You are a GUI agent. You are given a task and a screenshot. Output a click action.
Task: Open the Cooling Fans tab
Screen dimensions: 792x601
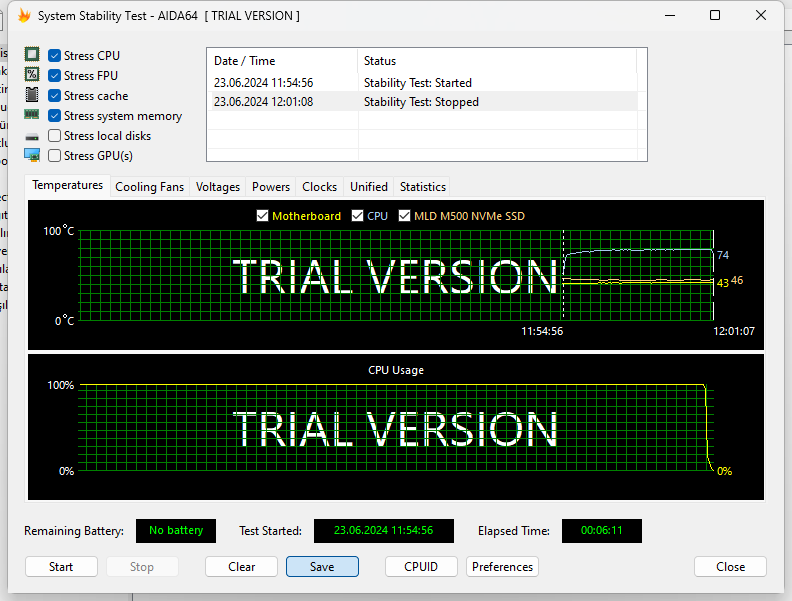(150, 187)
